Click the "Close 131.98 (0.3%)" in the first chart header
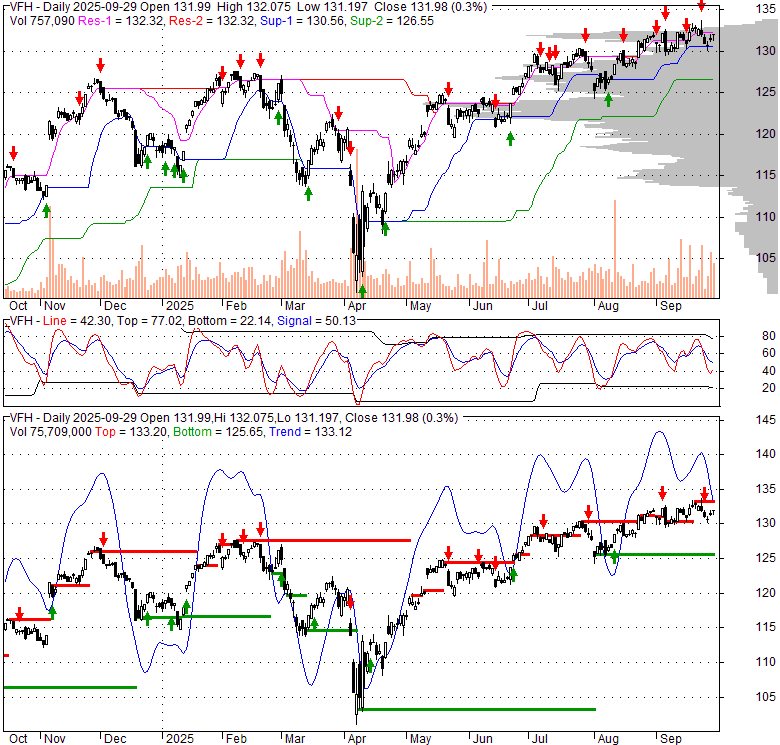Image resolution: width=780 pixels, height=745 pixels. click(430, 7)
